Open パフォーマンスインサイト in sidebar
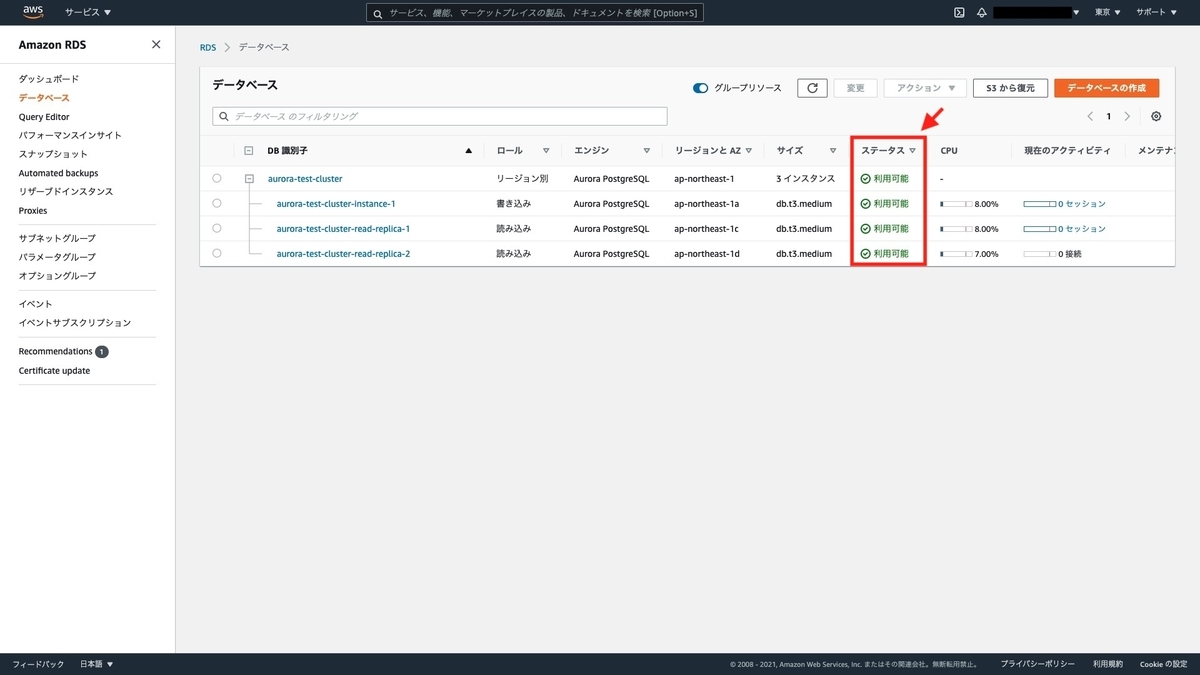 pos(70,135)
